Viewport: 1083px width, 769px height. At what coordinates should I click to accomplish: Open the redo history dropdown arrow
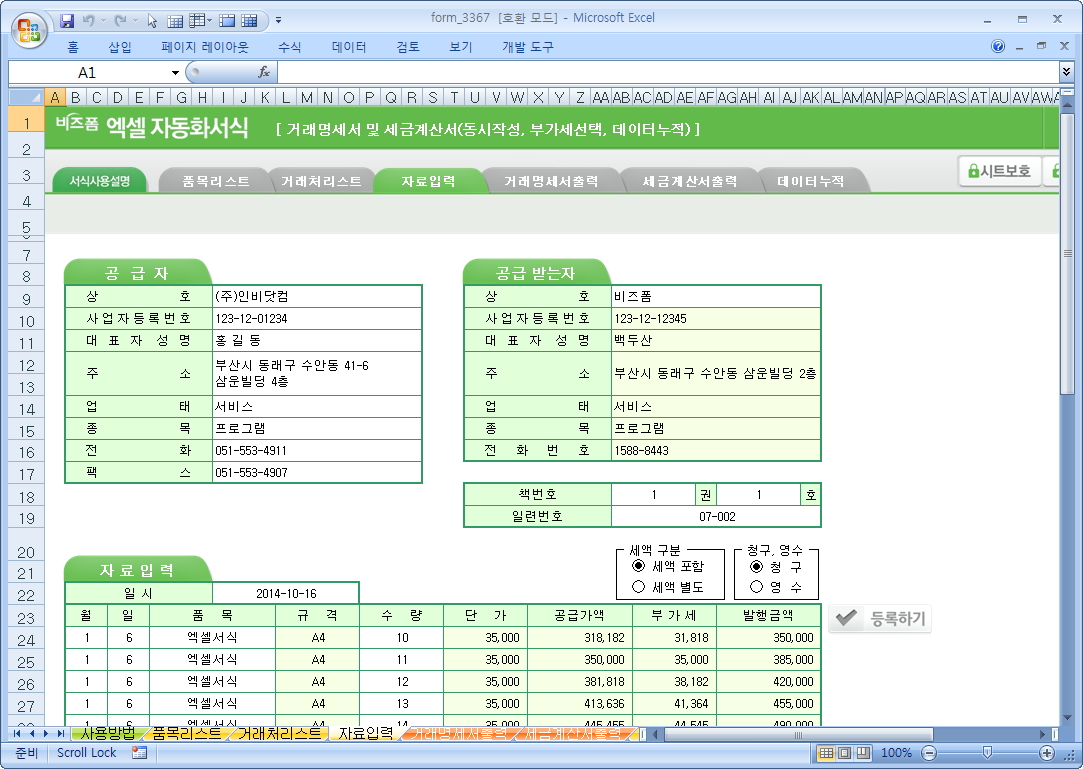pyautogui.click(x=135, y=21)
